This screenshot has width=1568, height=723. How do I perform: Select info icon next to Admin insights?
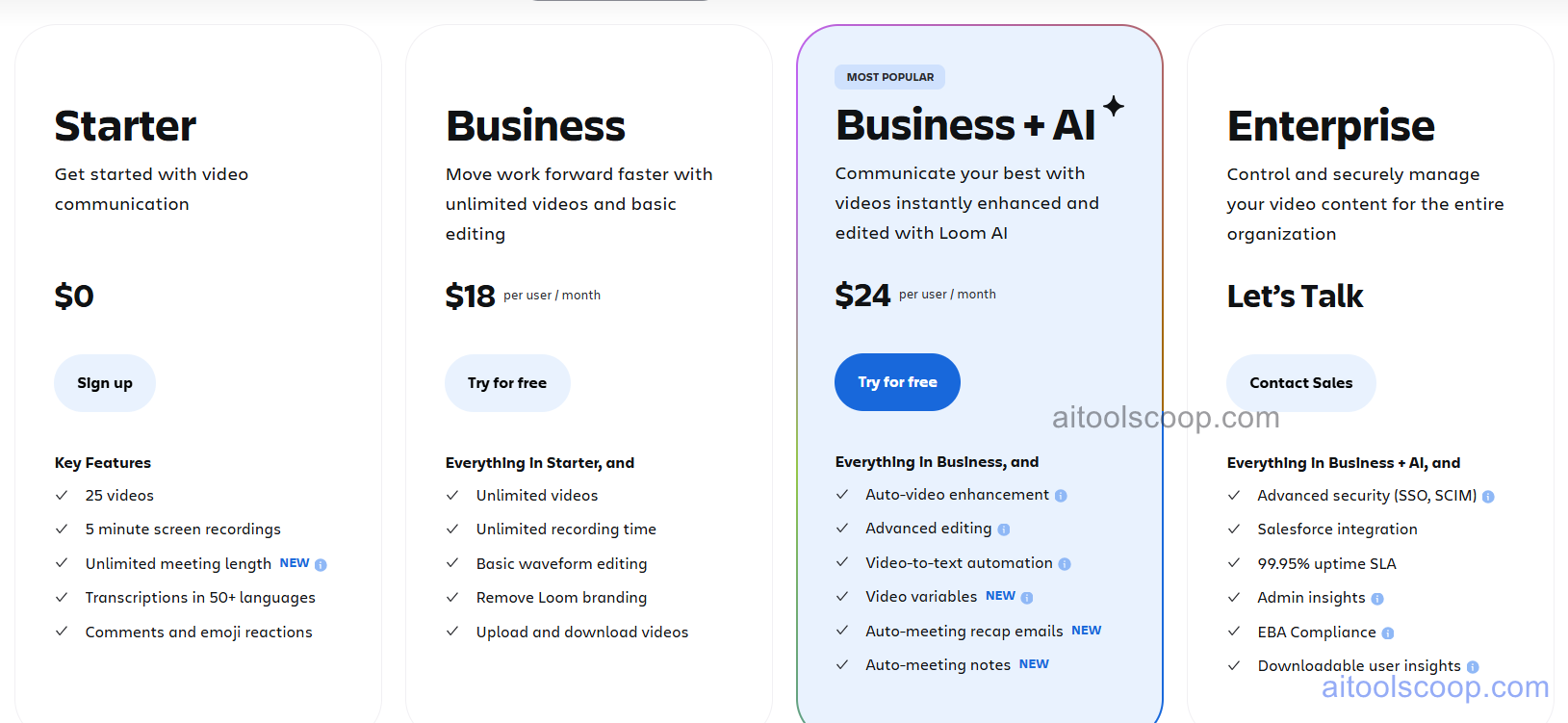tap(1376, 598)
